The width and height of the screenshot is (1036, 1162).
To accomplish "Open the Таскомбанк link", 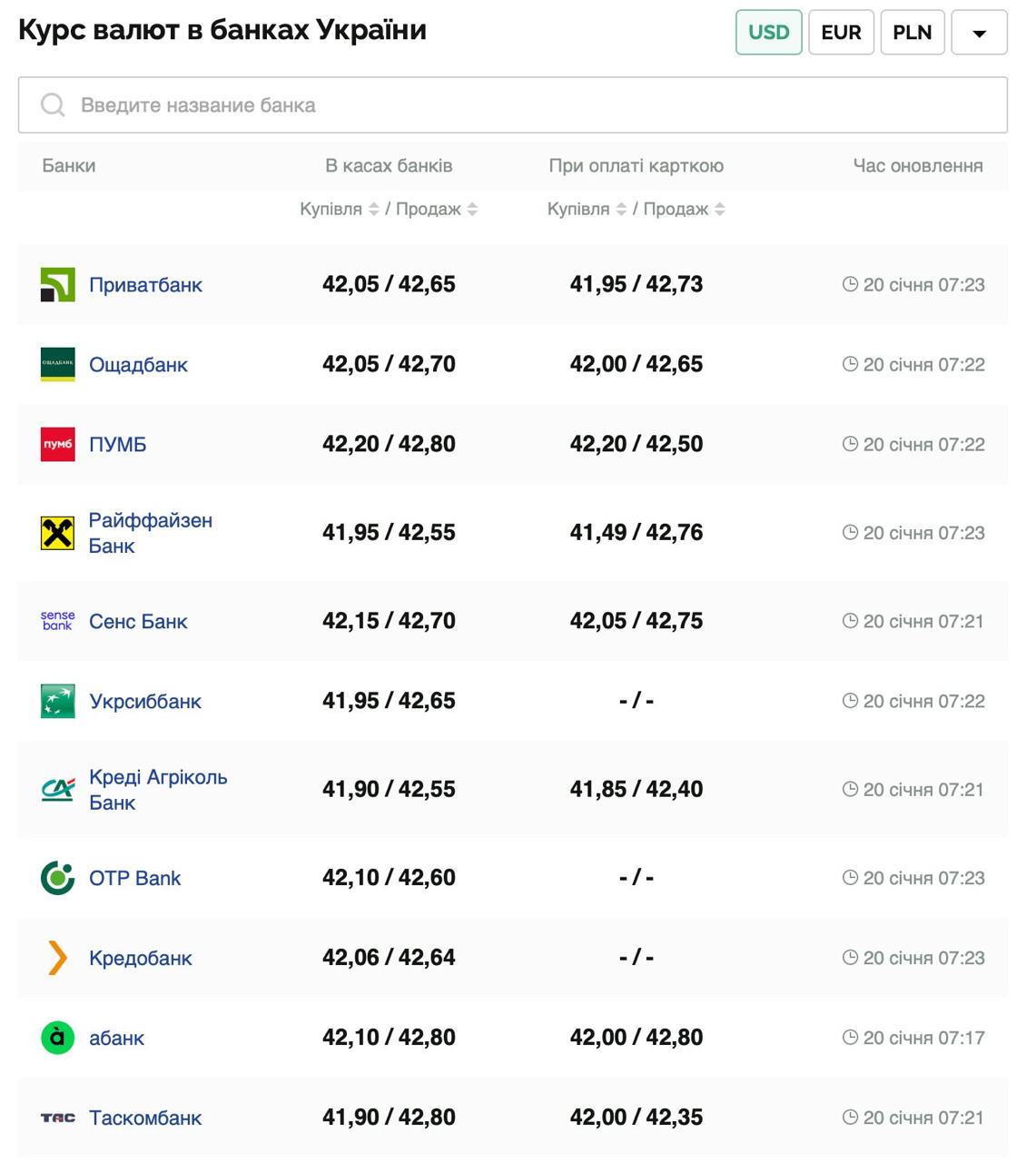I will pyautogui.click(x=145, y=1118).
